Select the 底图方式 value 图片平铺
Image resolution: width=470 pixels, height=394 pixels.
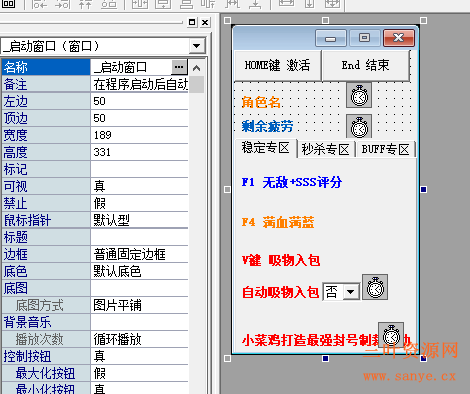tap(139, 305)
